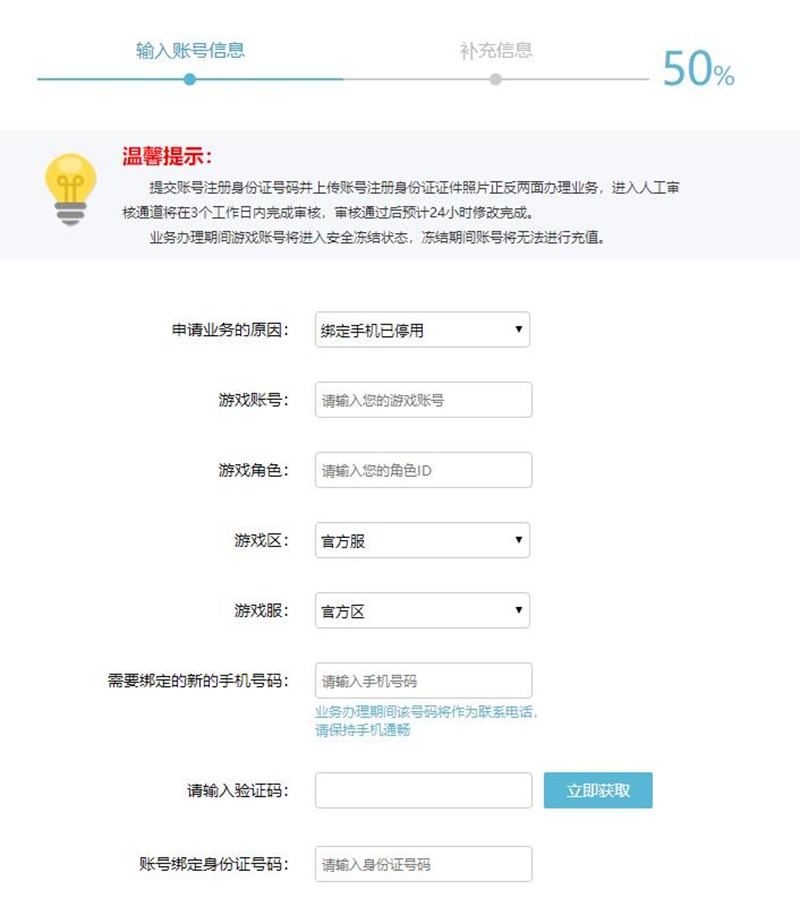Open the 申请业务的原因 dropdown
The width and height of the screenshot is (800, 907).
(x=422, y=330)
